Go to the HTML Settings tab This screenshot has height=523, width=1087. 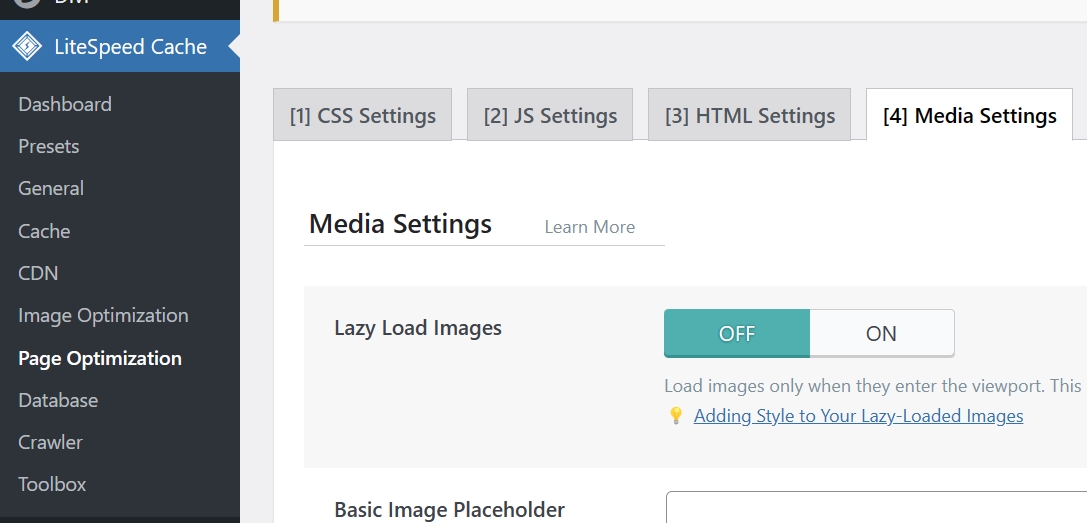pyautogui.click(x=749, y=115)
